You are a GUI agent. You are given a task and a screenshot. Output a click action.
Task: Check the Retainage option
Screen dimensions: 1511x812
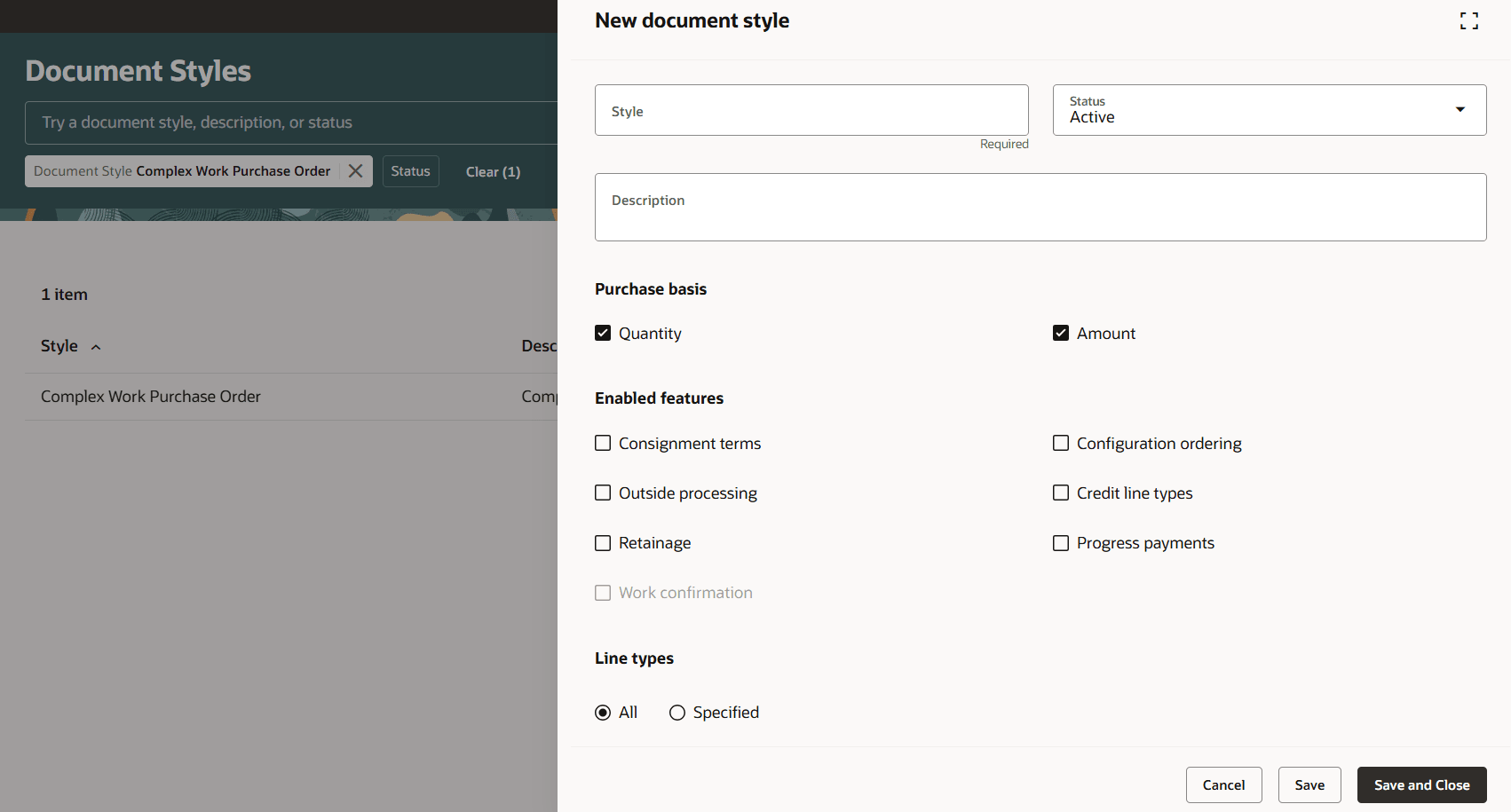[x=603, y=543]
